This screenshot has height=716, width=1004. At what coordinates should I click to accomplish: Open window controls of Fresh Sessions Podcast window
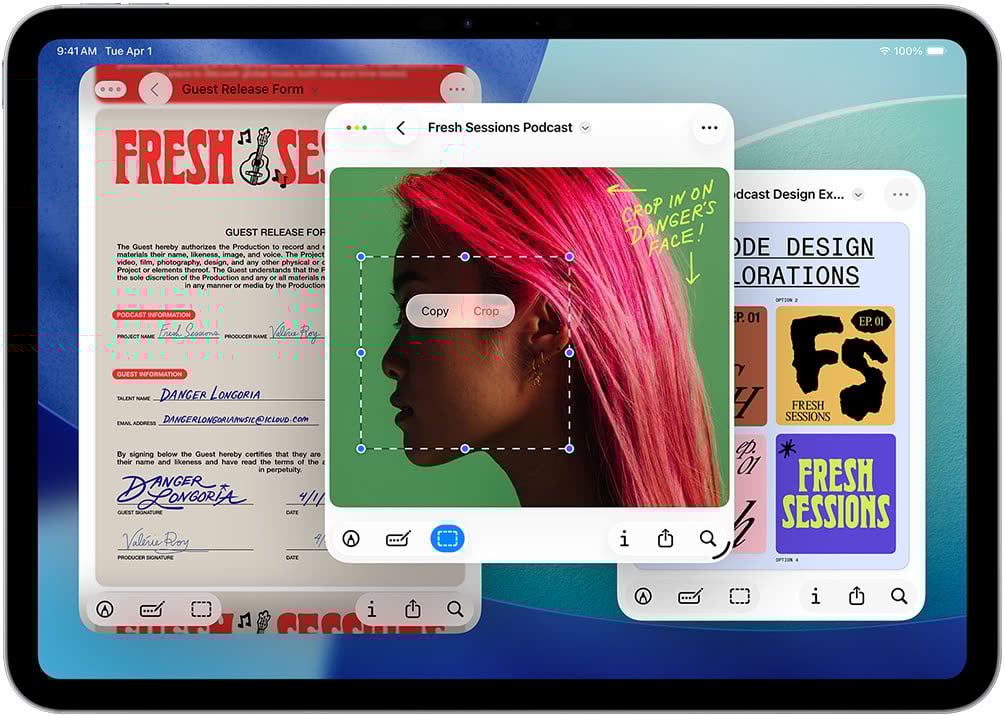357,127
